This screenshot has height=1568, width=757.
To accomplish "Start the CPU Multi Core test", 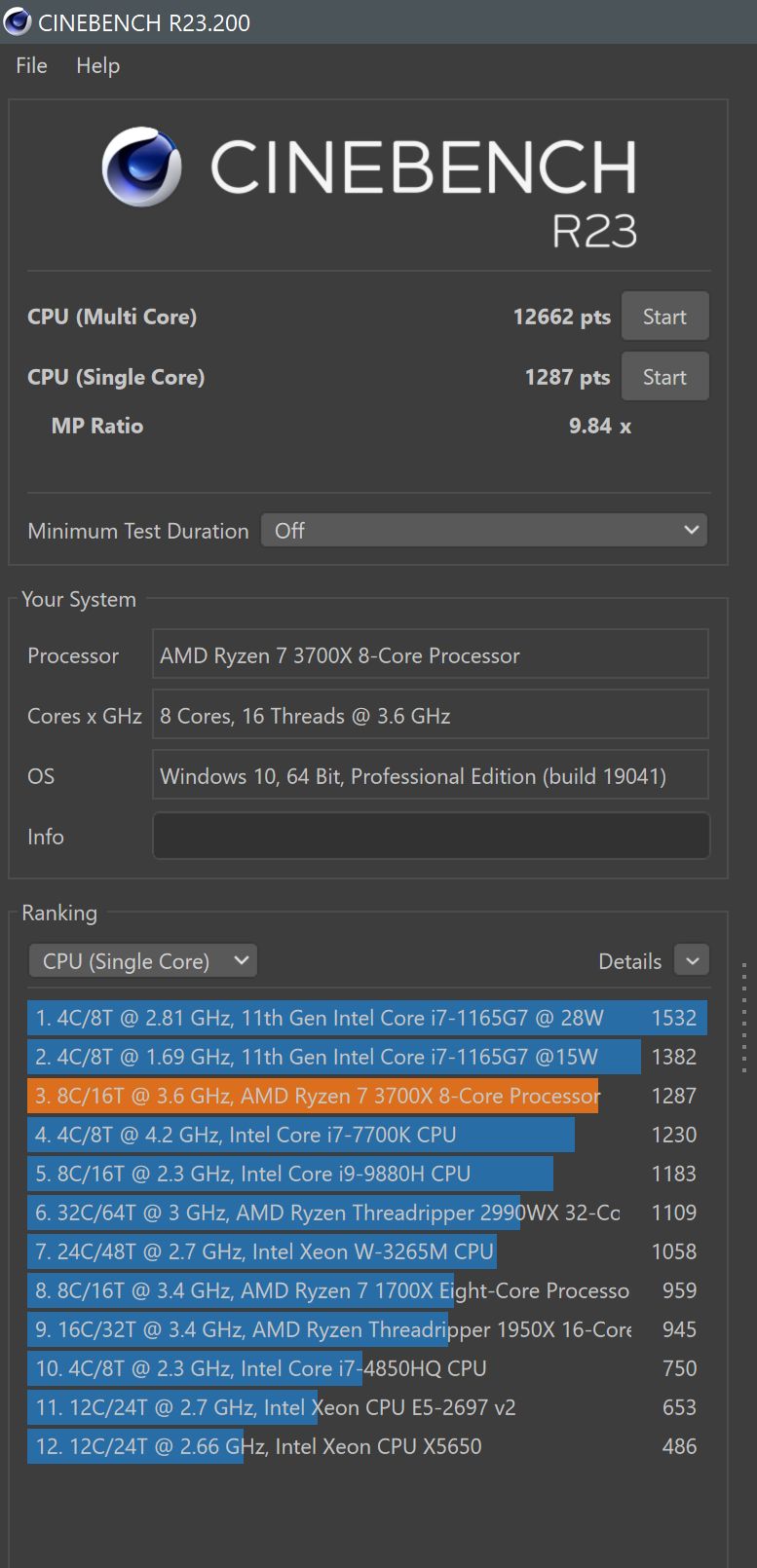I will pyautogui.click(x=664, y=317).
